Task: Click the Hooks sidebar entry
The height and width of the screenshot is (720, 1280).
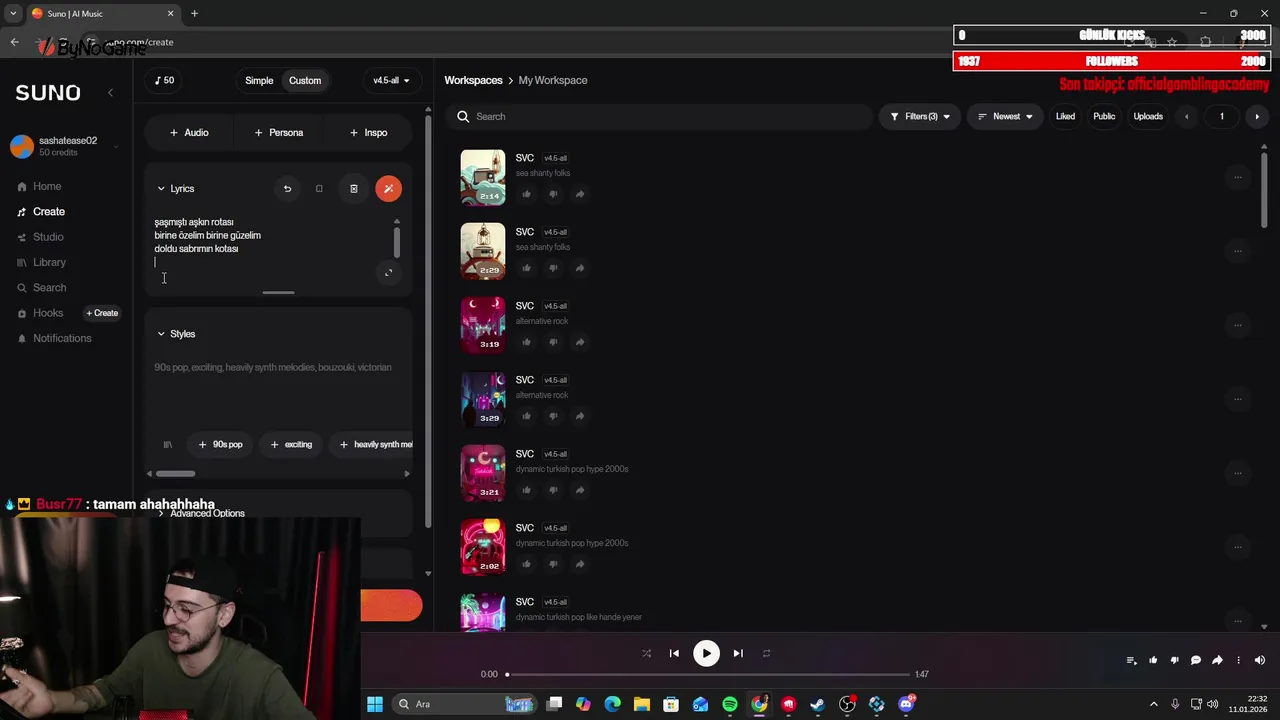Action: 47,313
